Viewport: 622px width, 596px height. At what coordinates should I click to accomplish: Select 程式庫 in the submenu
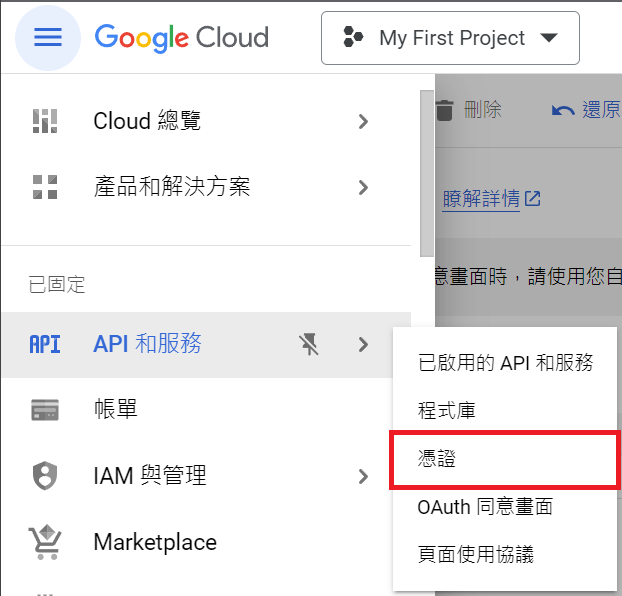[x=505, y=411]
